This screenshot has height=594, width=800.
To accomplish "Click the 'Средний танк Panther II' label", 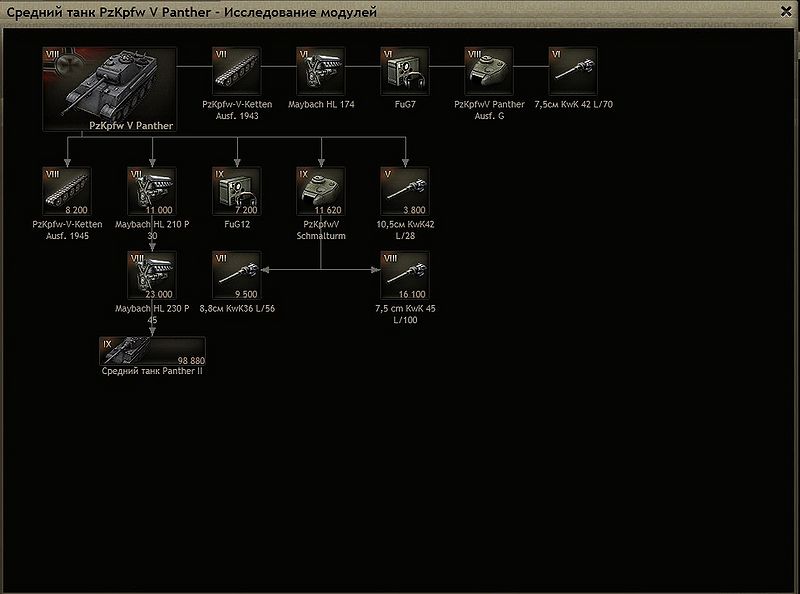I will click(x=152, y=371).
